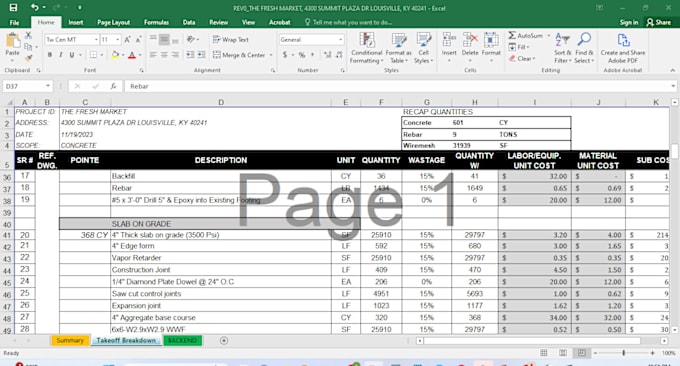This screenshot has height=366, width=680.
Task: Apply the red font color A
Action: pyautogui.click(x=132, y=55)
